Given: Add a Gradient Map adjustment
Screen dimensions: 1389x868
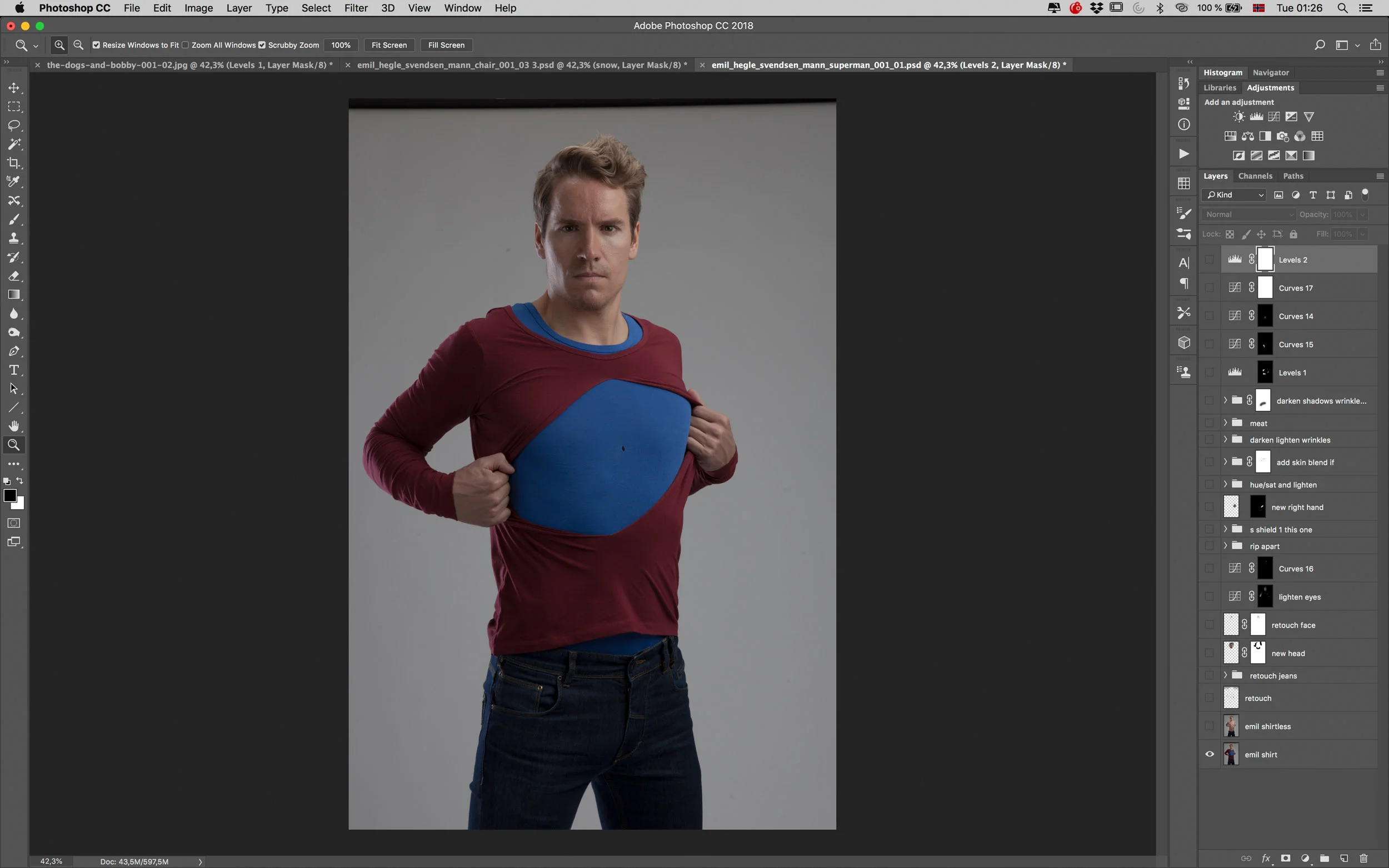Looking at the screenshot, I should point(1308,155).
